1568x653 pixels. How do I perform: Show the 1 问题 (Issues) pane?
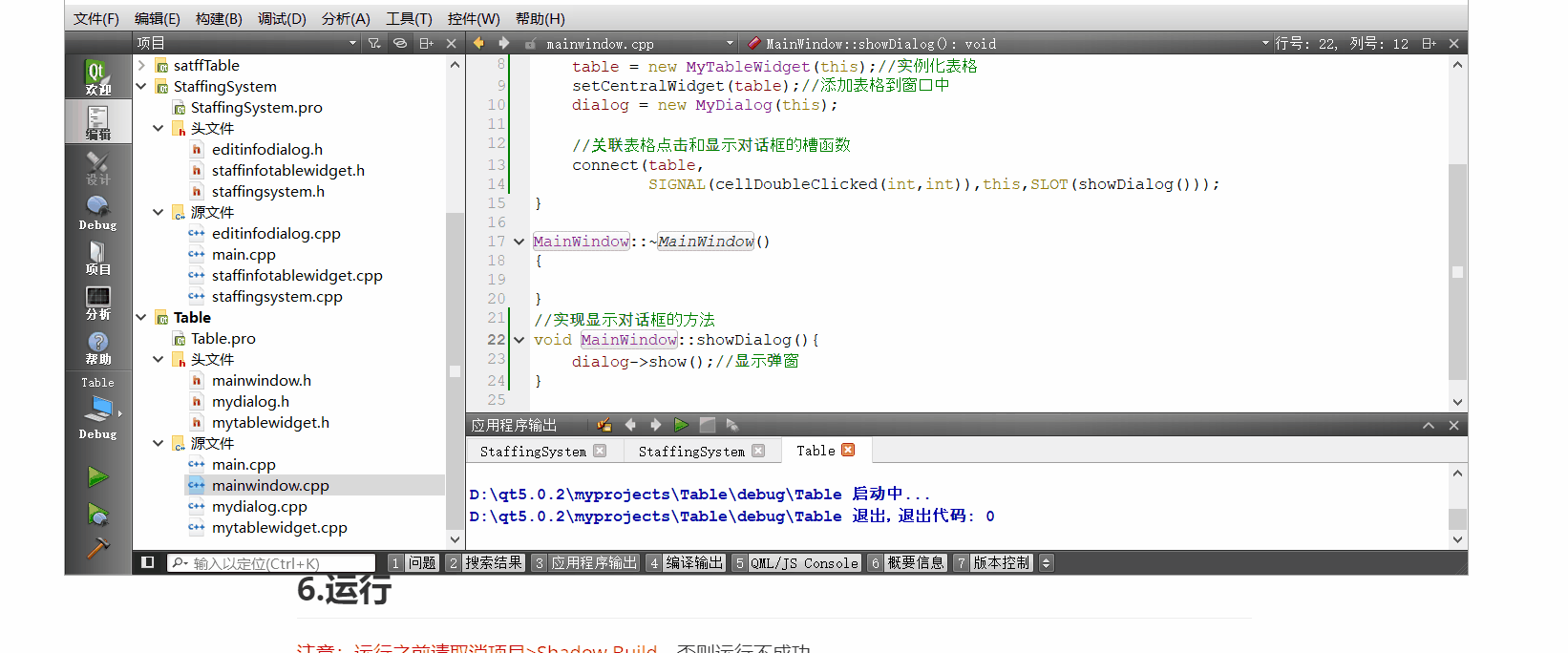tap(413, 563)
